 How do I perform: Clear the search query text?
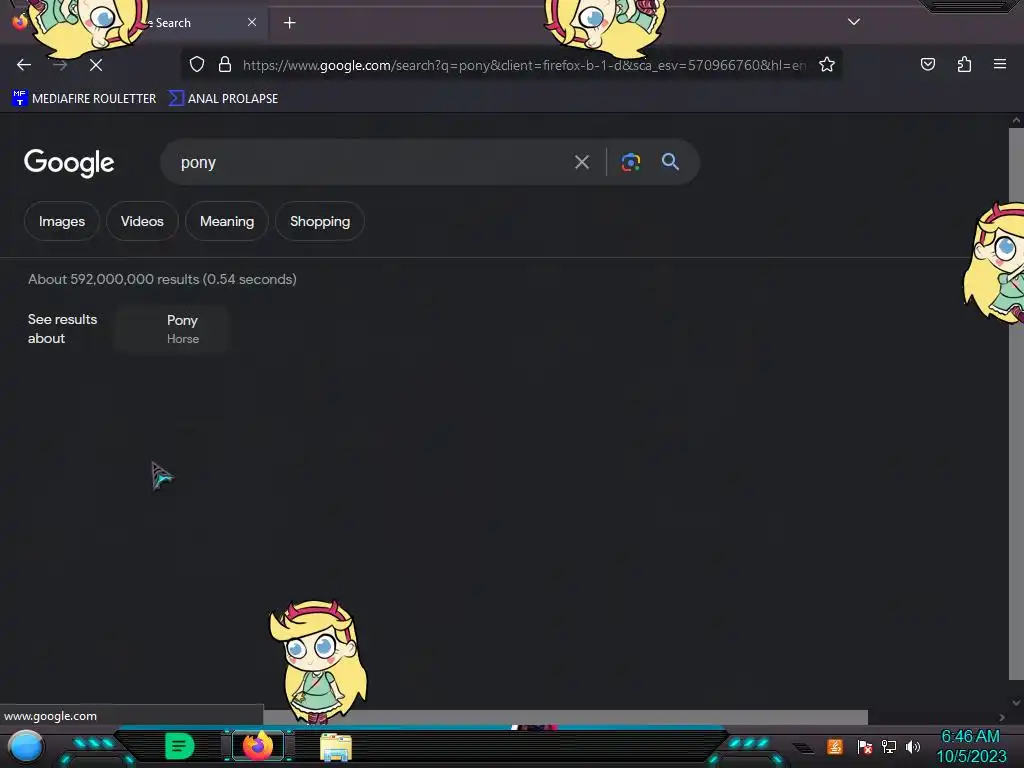tap(582, 162)
